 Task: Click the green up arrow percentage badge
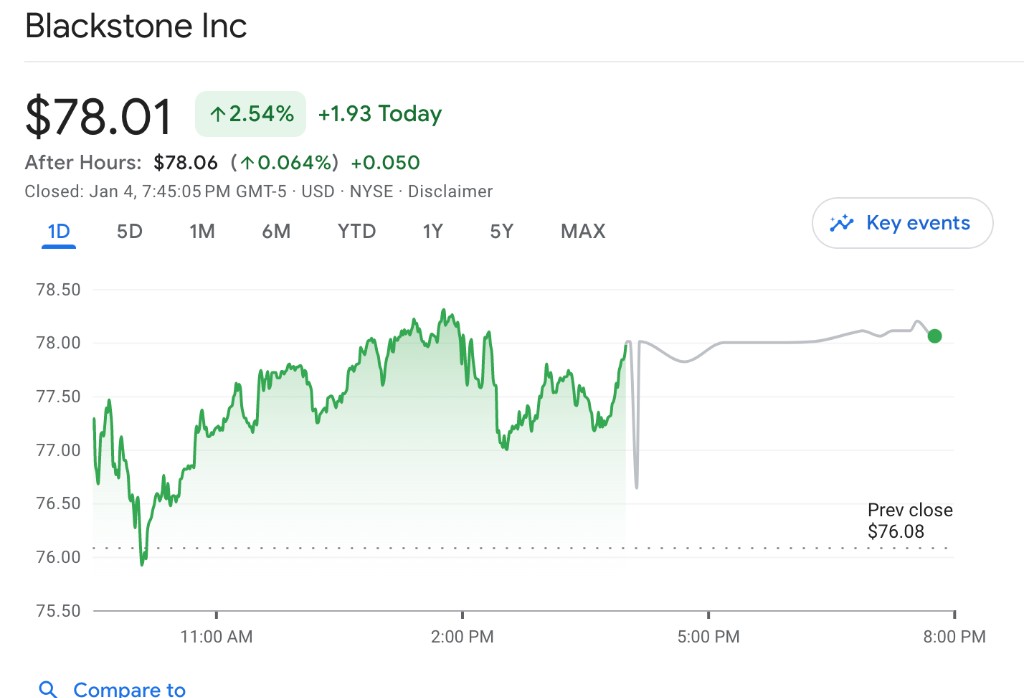pos(251,114)
